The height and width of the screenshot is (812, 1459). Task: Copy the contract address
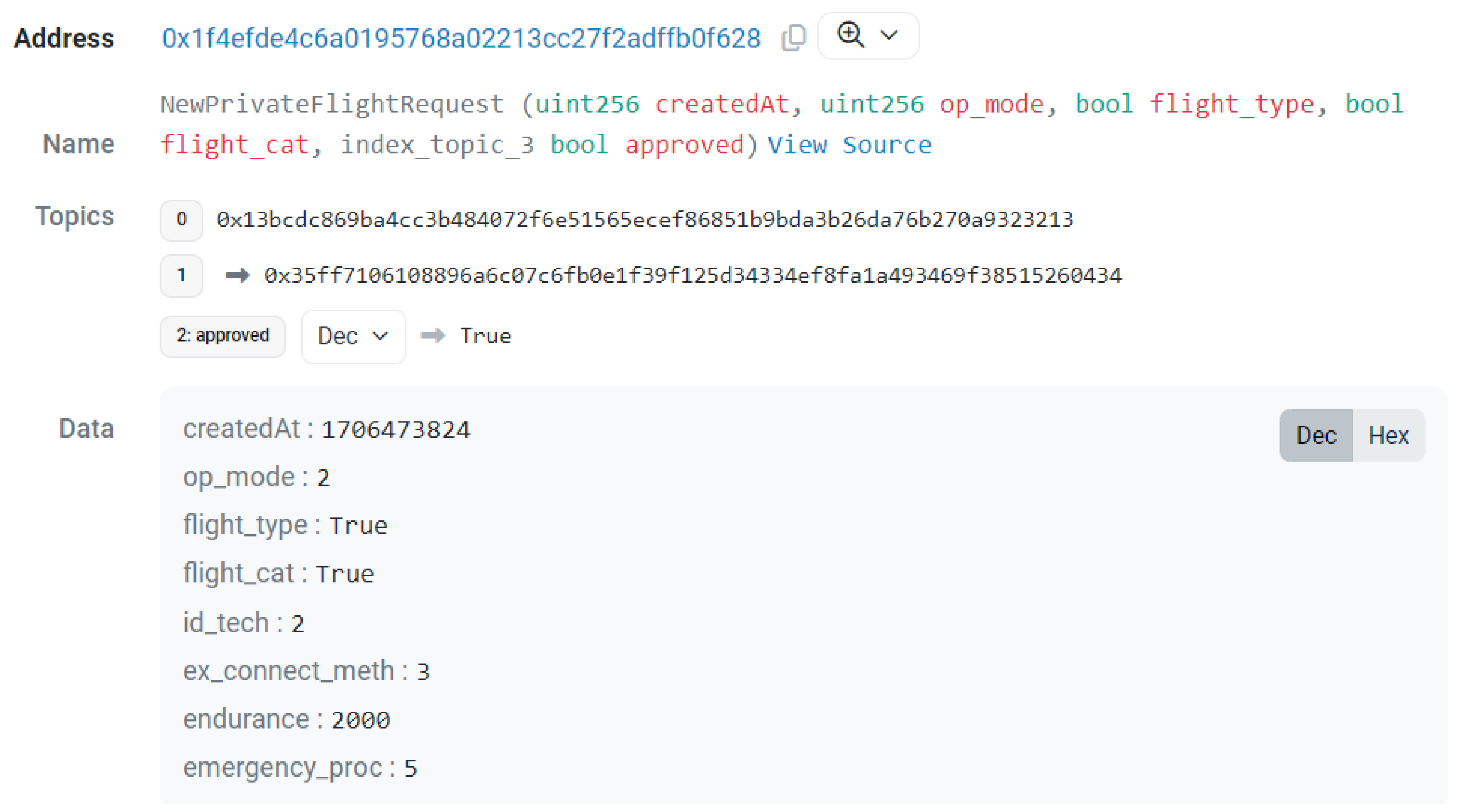pos(793,37)
